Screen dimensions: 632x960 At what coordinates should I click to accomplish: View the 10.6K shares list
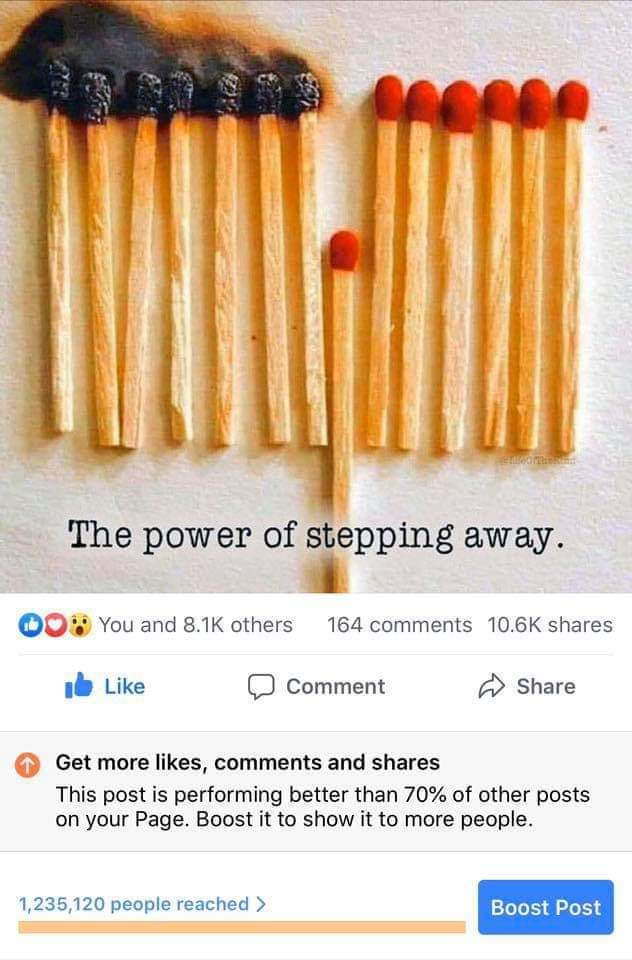(x=550, y=625)
